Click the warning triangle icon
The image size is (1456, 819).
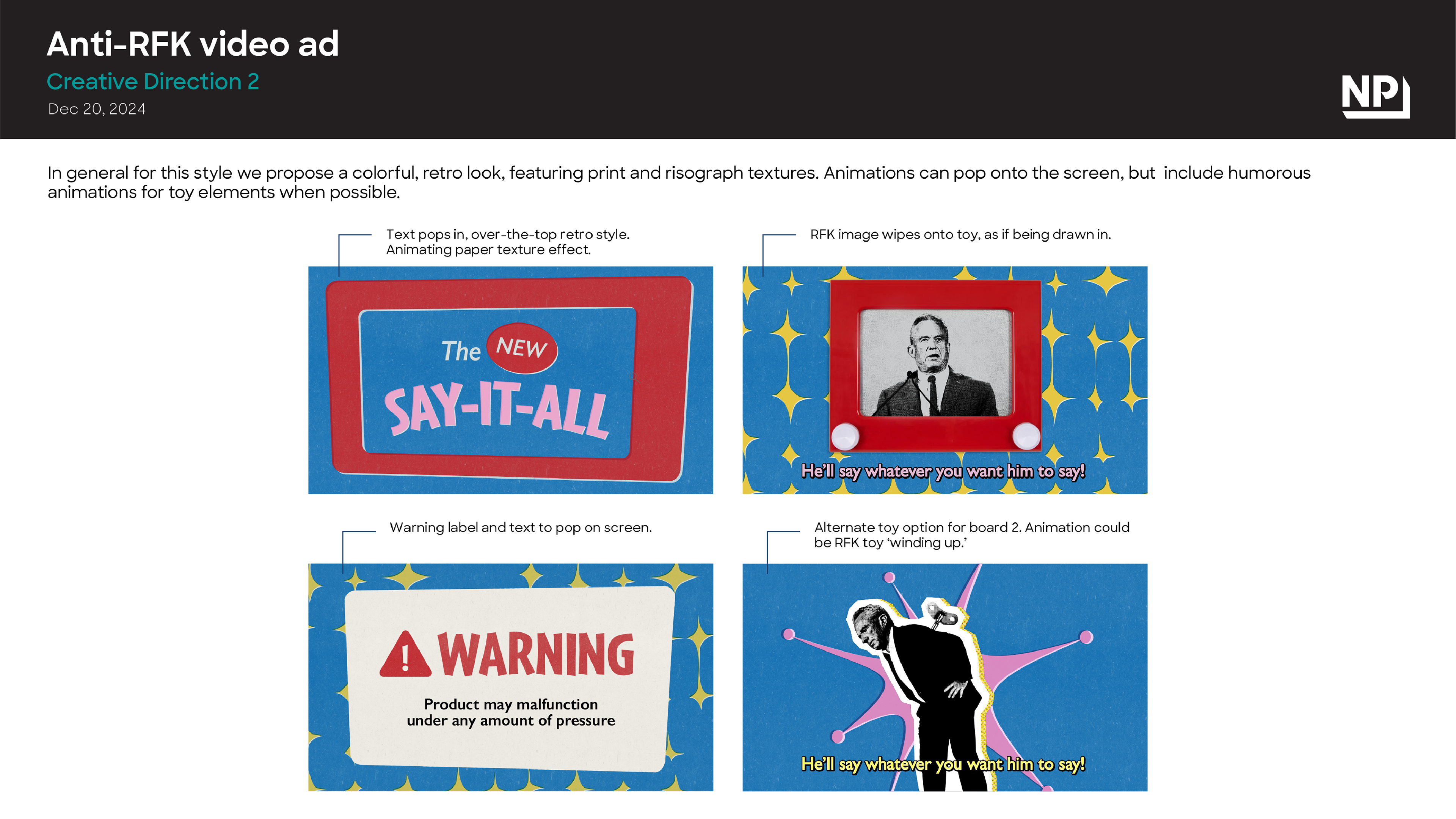point(405,655)
